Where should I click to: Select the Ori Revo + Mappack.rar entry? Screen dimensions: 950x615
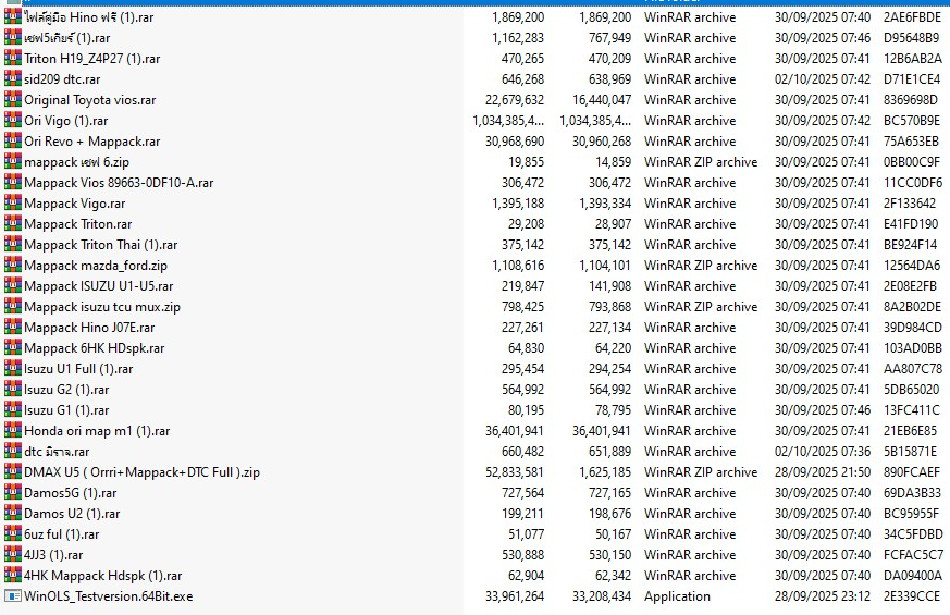pos(92,142)
